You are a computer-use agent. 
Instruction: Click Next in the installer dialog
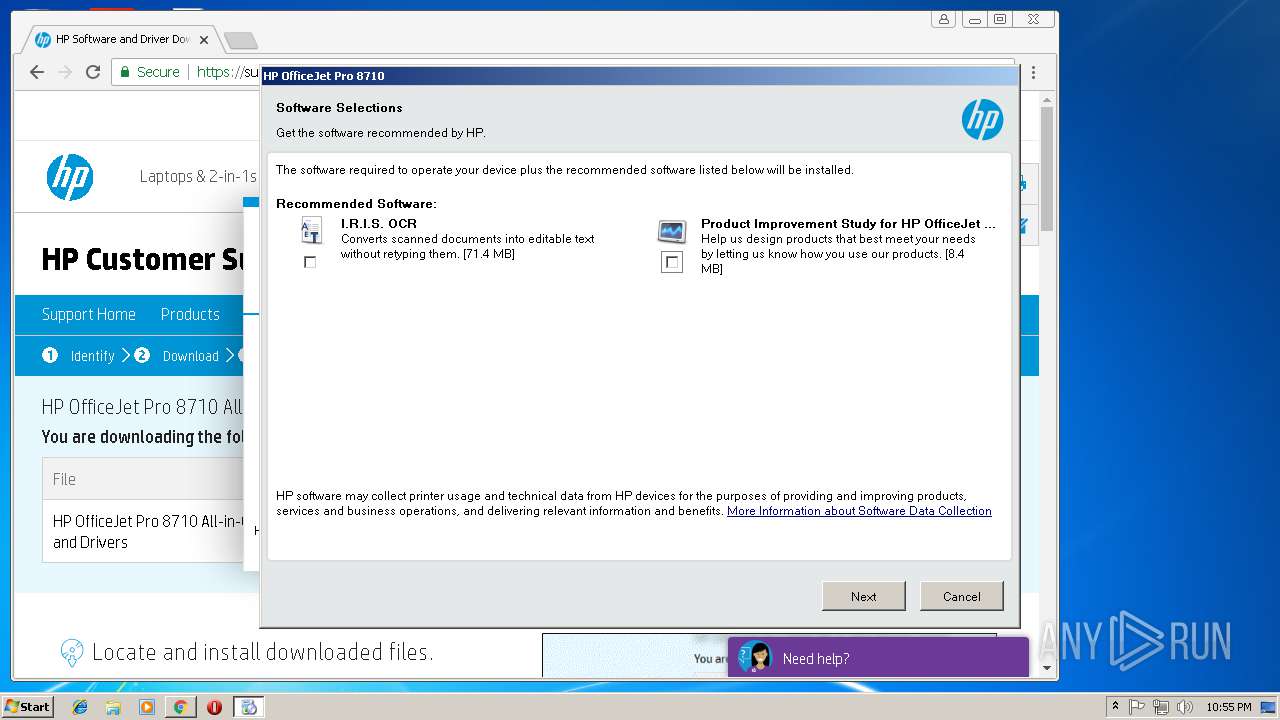pos(864,596)
